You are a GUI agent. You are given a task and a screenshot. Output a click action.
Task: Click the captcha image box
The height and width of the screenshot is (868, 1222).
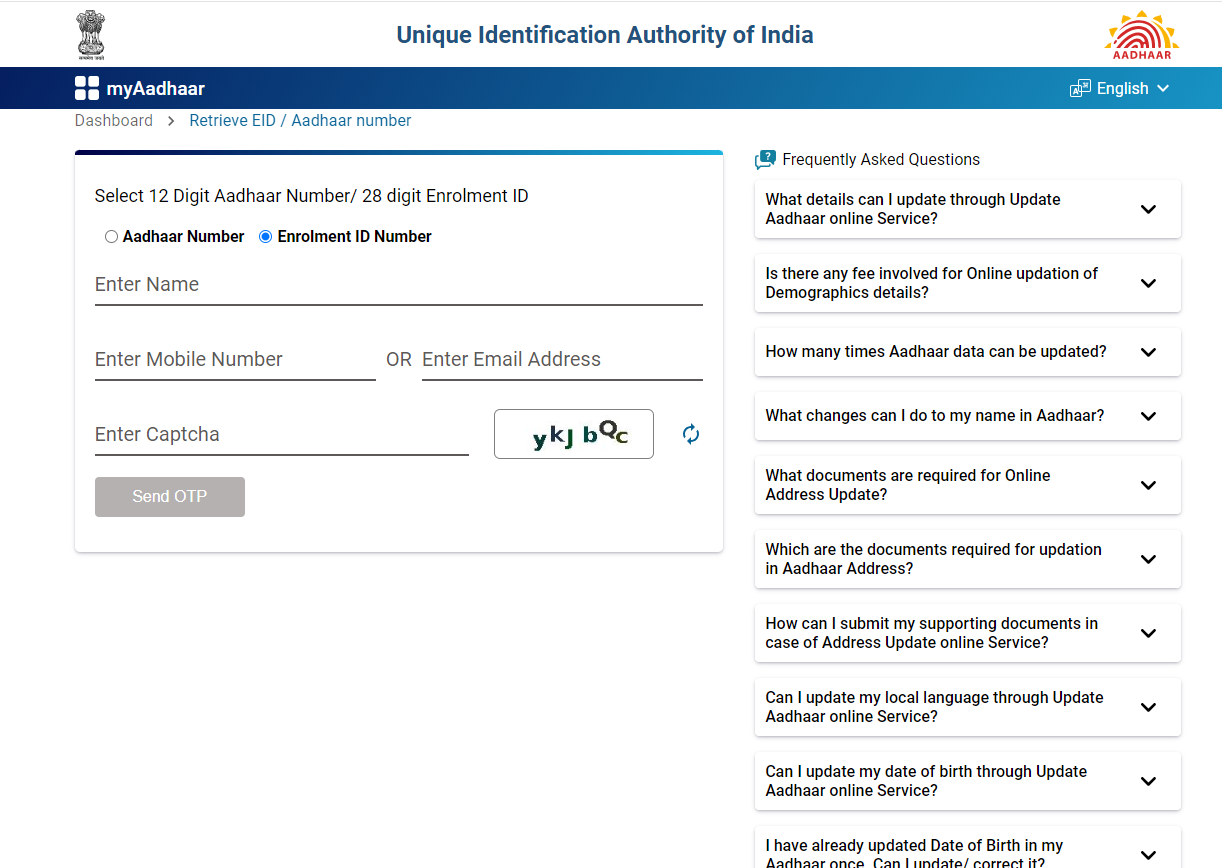click(x=574, y=434)
